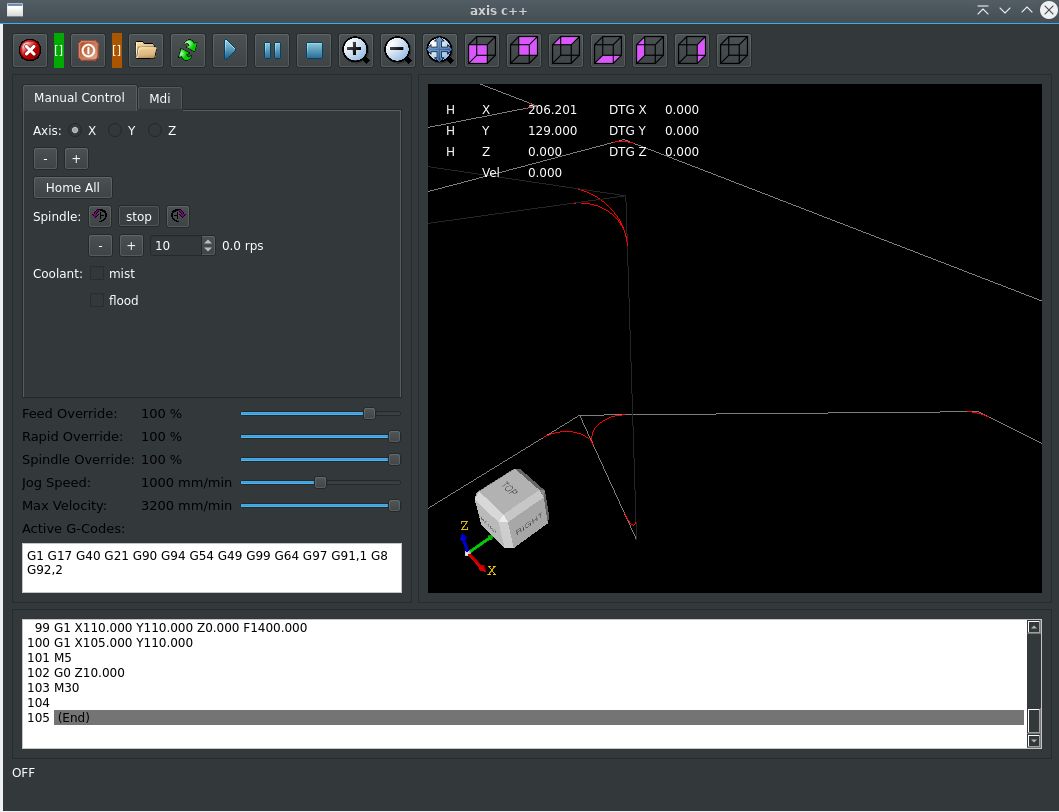Switch to the left-face cube view
Screen dimensions: 1059x812
[x=650, y=50]
